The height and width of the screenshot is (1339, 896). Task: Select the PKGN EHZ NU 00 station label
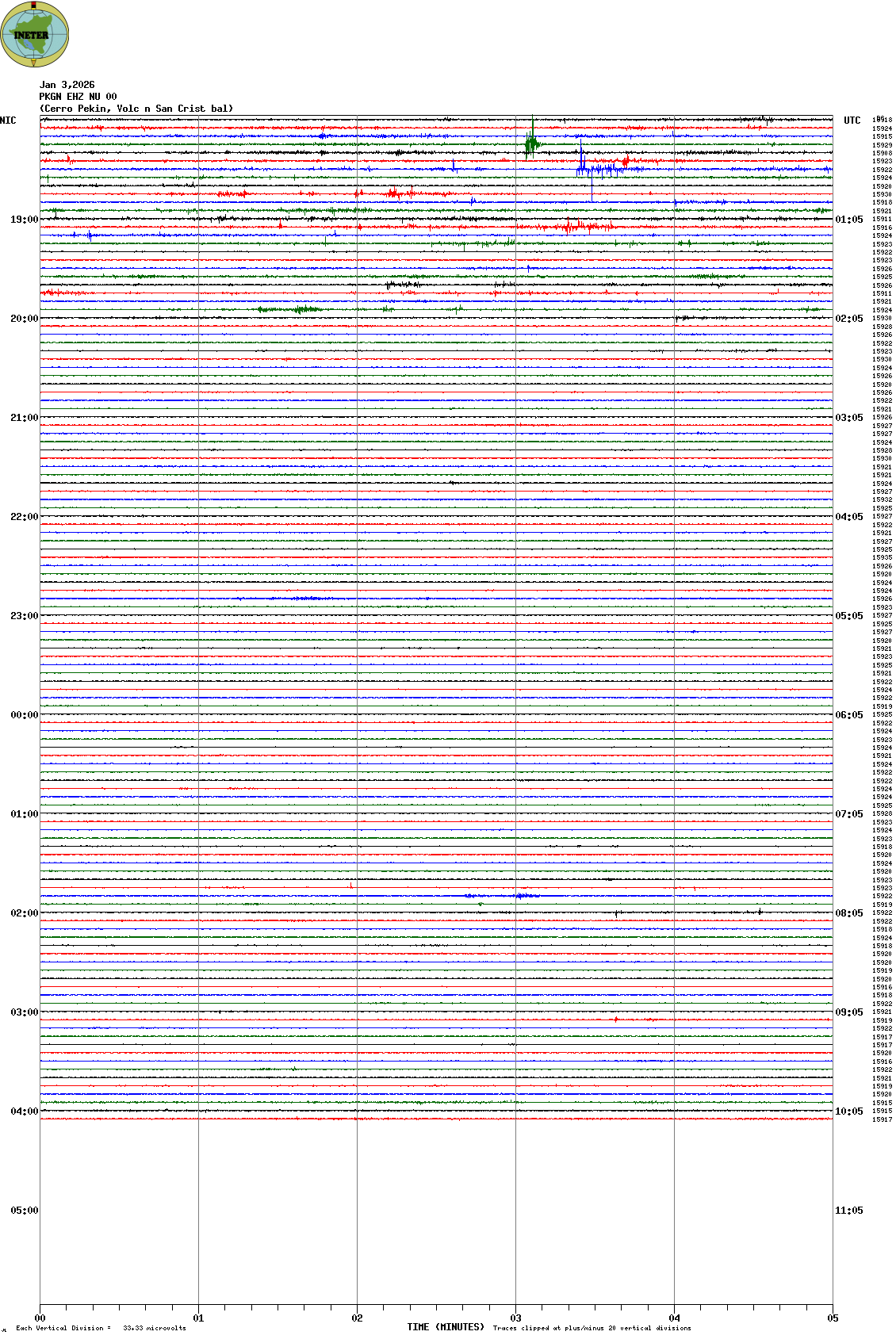[x=78, y=97]
